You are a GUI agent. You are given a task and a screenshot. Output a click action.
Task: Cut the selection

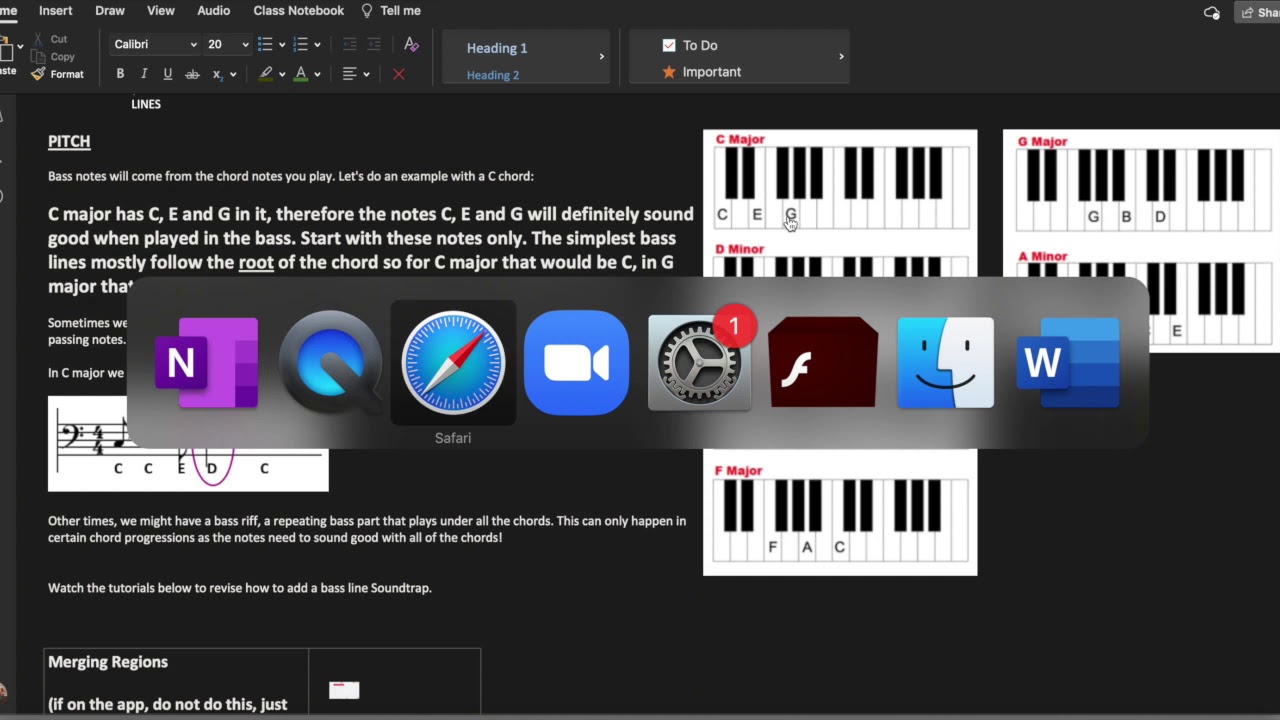(x=50, y=39)
